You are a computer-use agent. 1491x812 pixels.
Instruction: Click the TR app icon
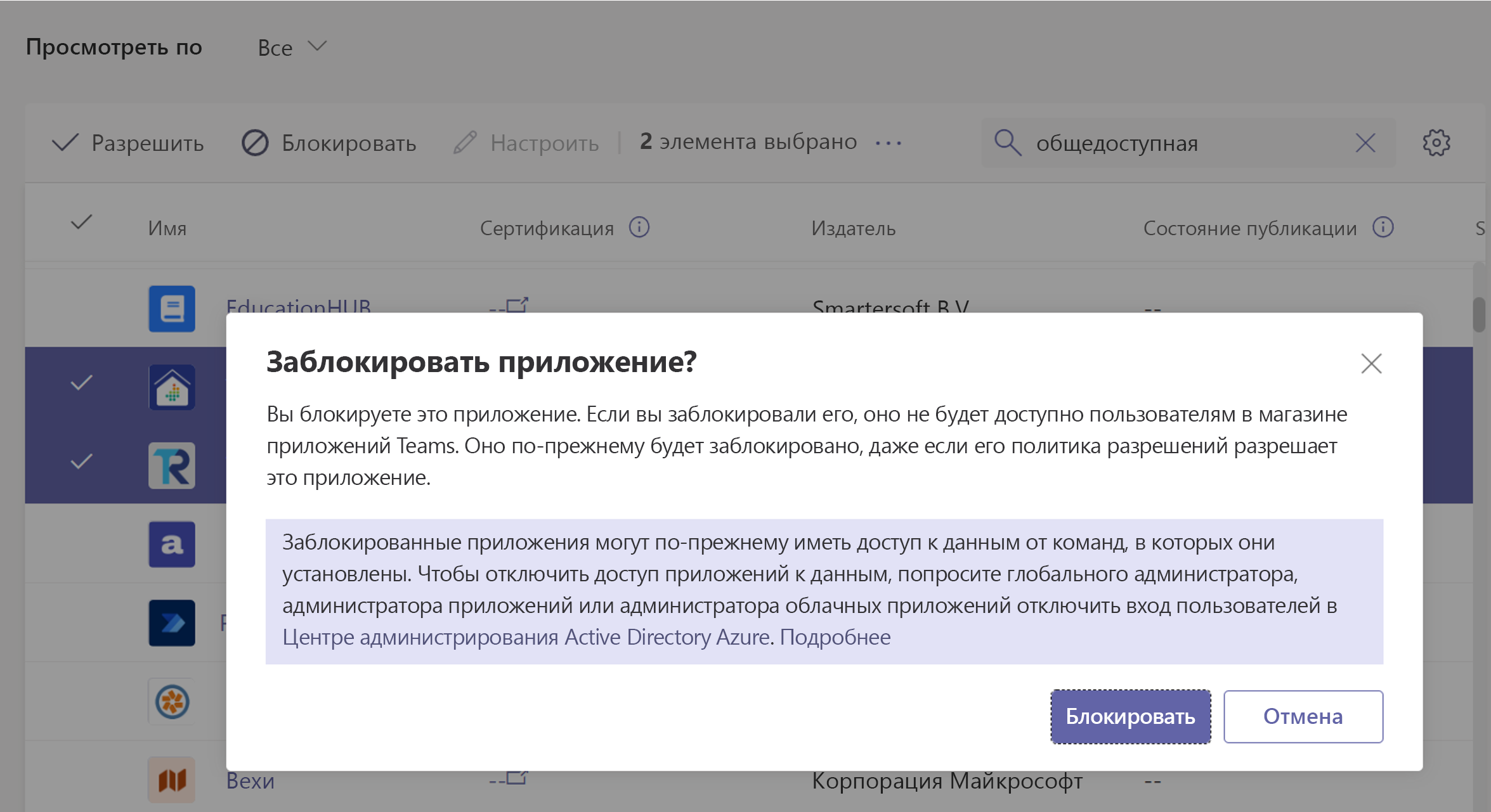(x=172, y=466)
